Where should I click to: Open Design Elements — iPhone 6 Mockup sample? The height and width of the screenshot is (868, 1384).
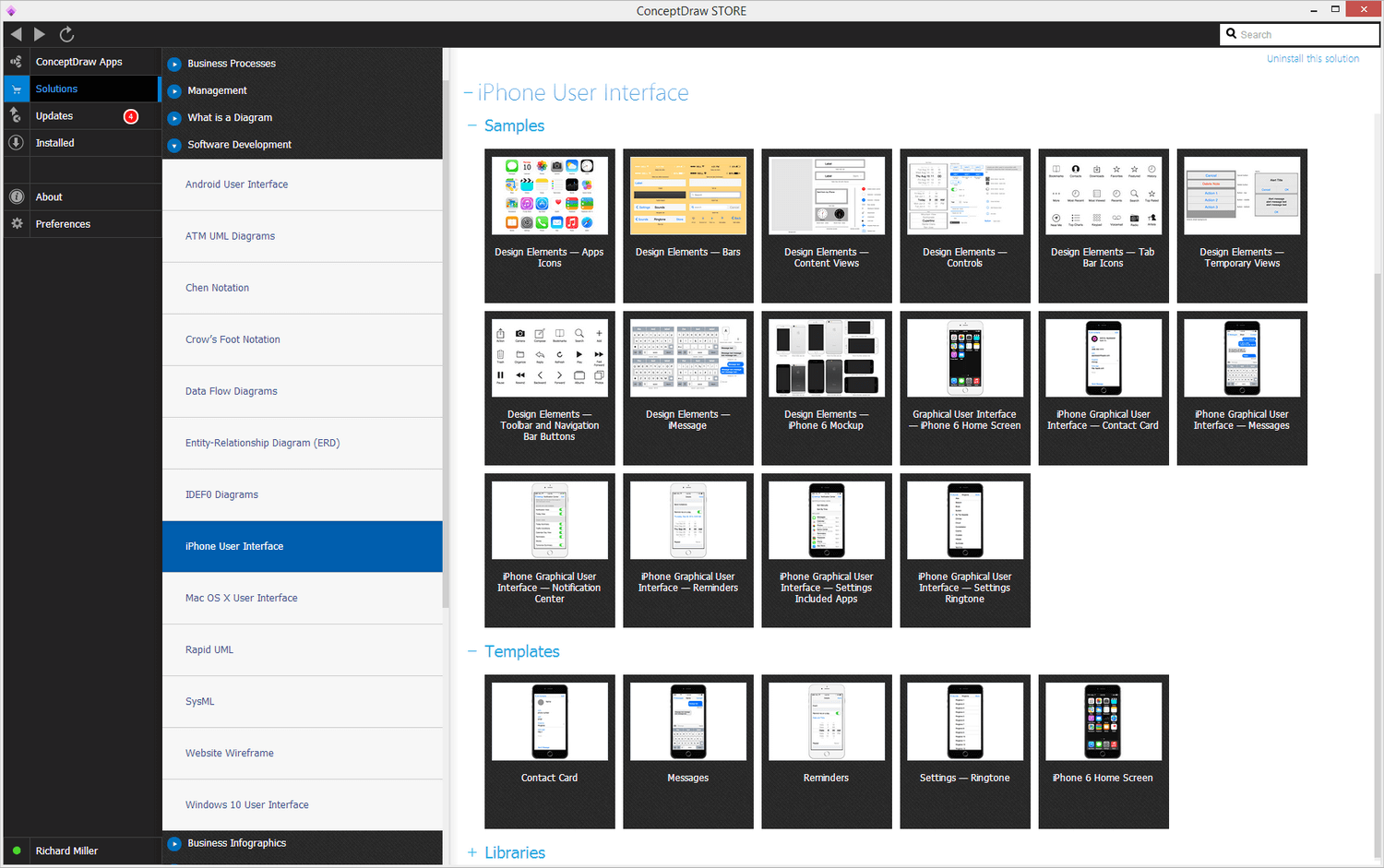826,387
